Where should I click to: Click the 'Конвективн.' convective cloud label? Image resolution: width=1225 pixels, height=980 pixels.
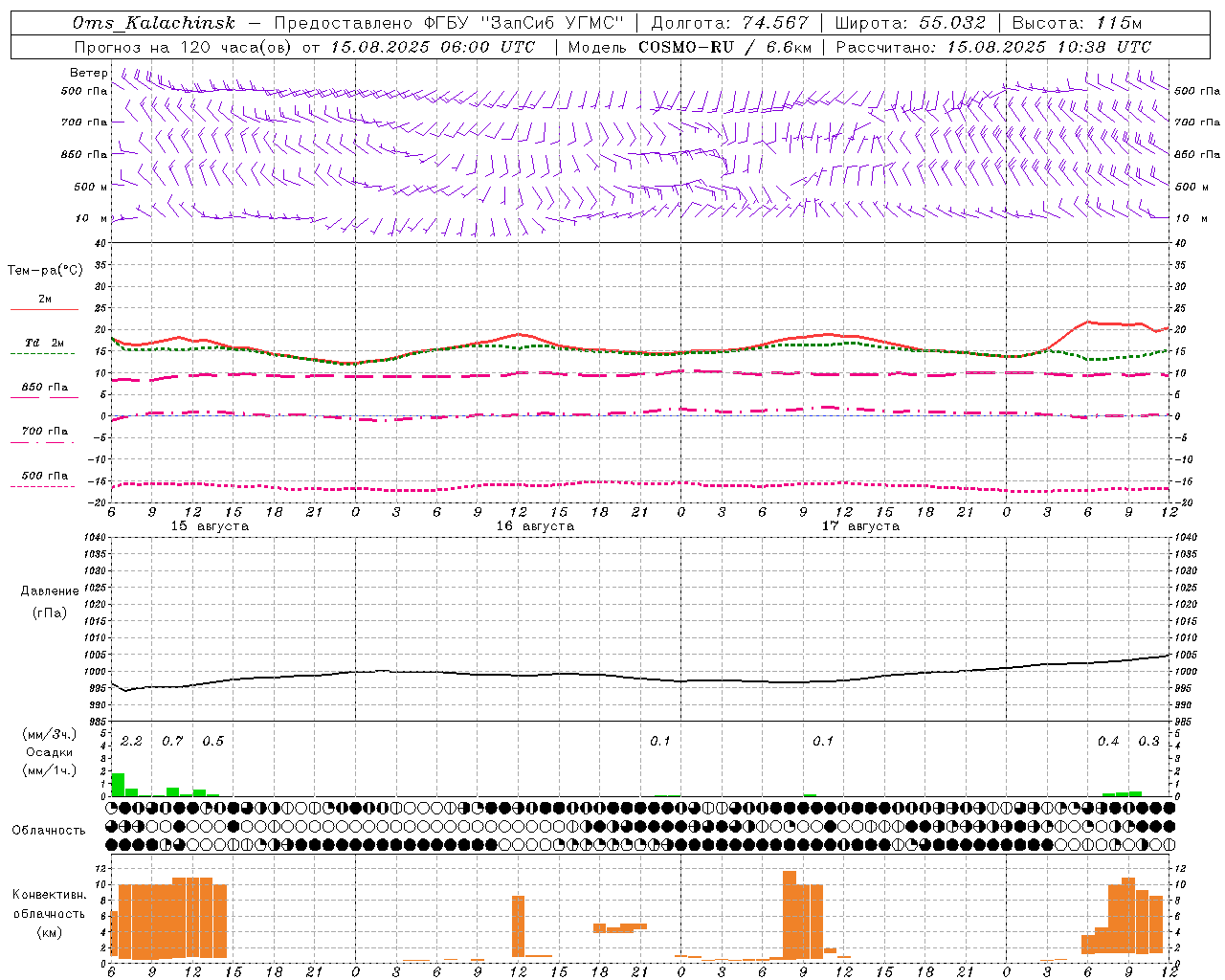point(49,895)
